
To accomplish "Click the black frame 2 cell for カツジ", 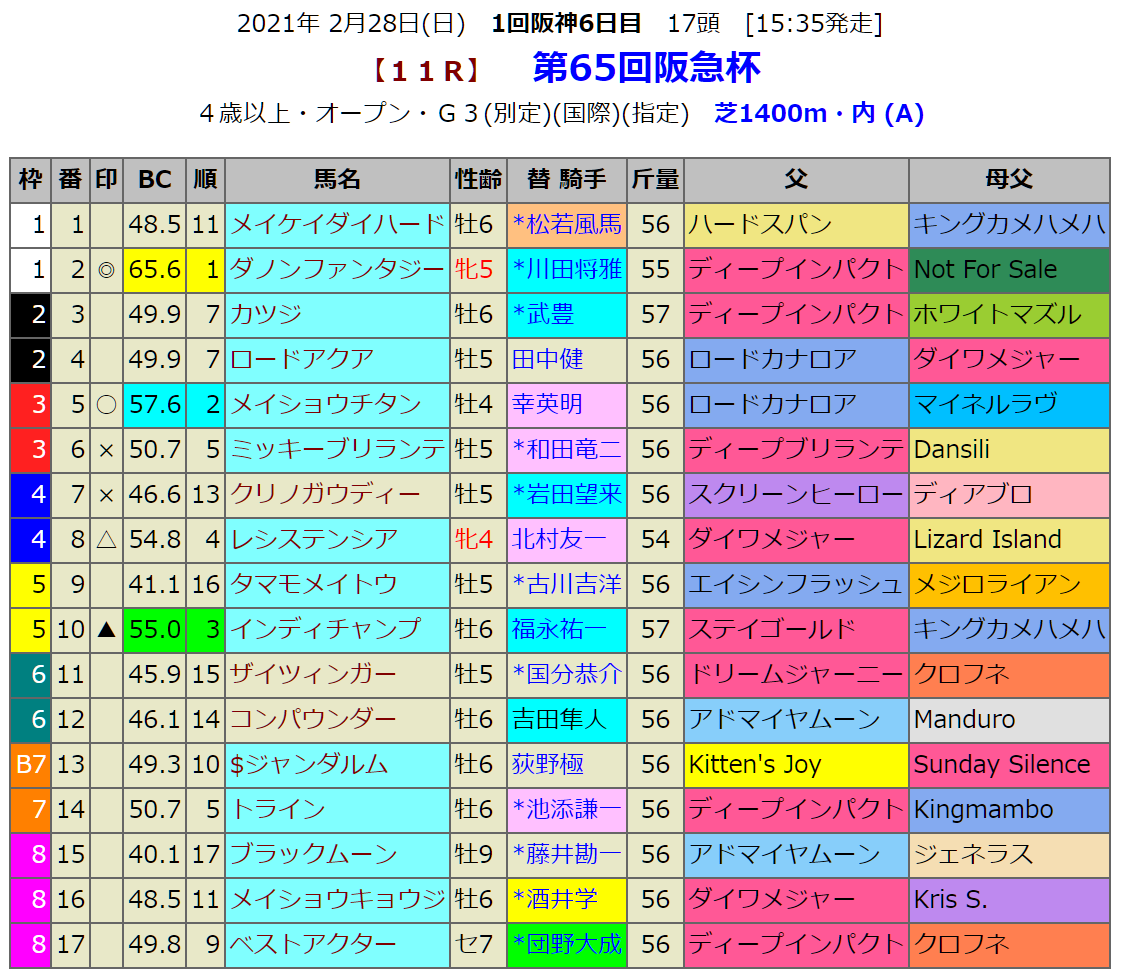I will tap(31, 315).
